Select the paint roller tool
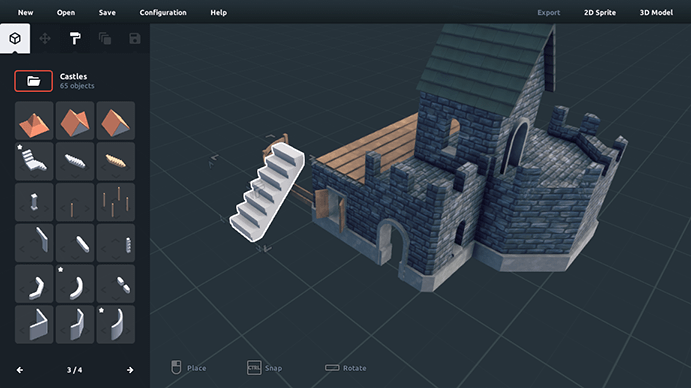 pos(75,39)
